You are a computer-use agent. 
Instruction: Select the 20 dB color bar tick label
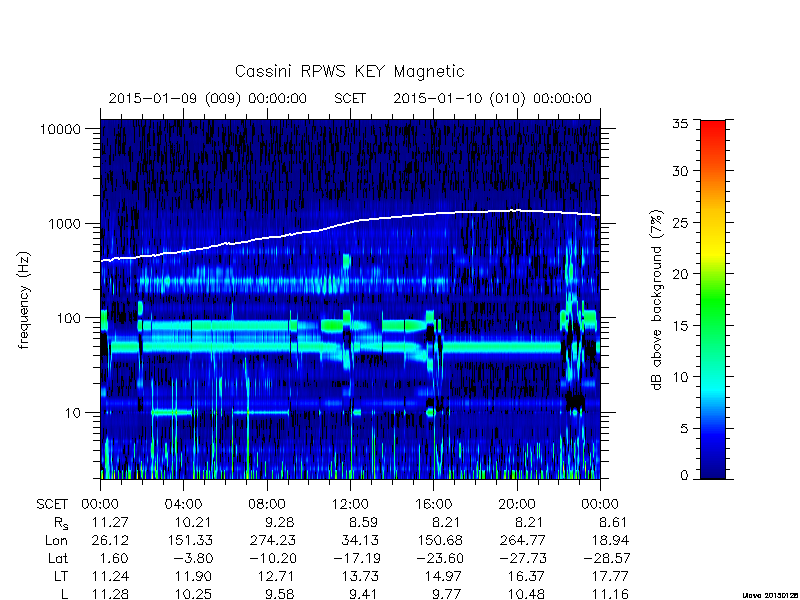[680, 274]
